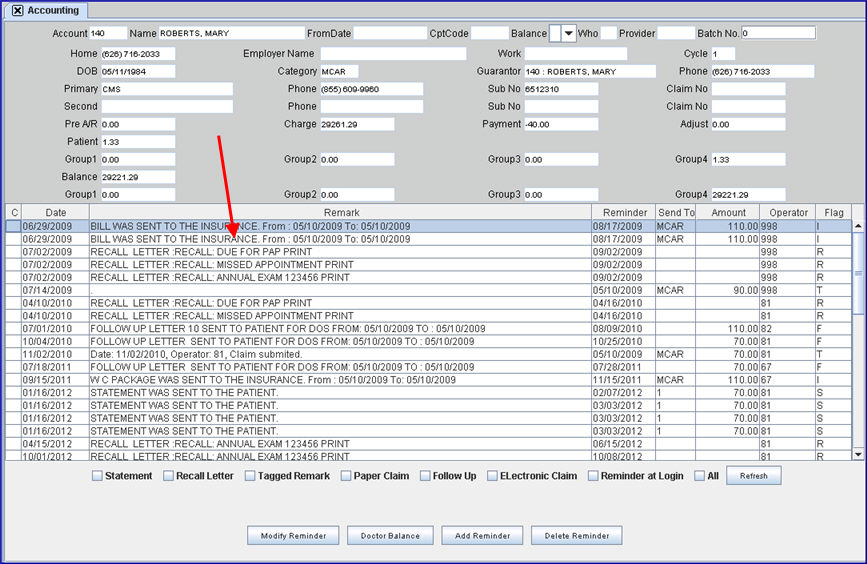Click the first Claim No field
Image resolution: width=867 pixels, height=564 pixels.
point(748,89)
